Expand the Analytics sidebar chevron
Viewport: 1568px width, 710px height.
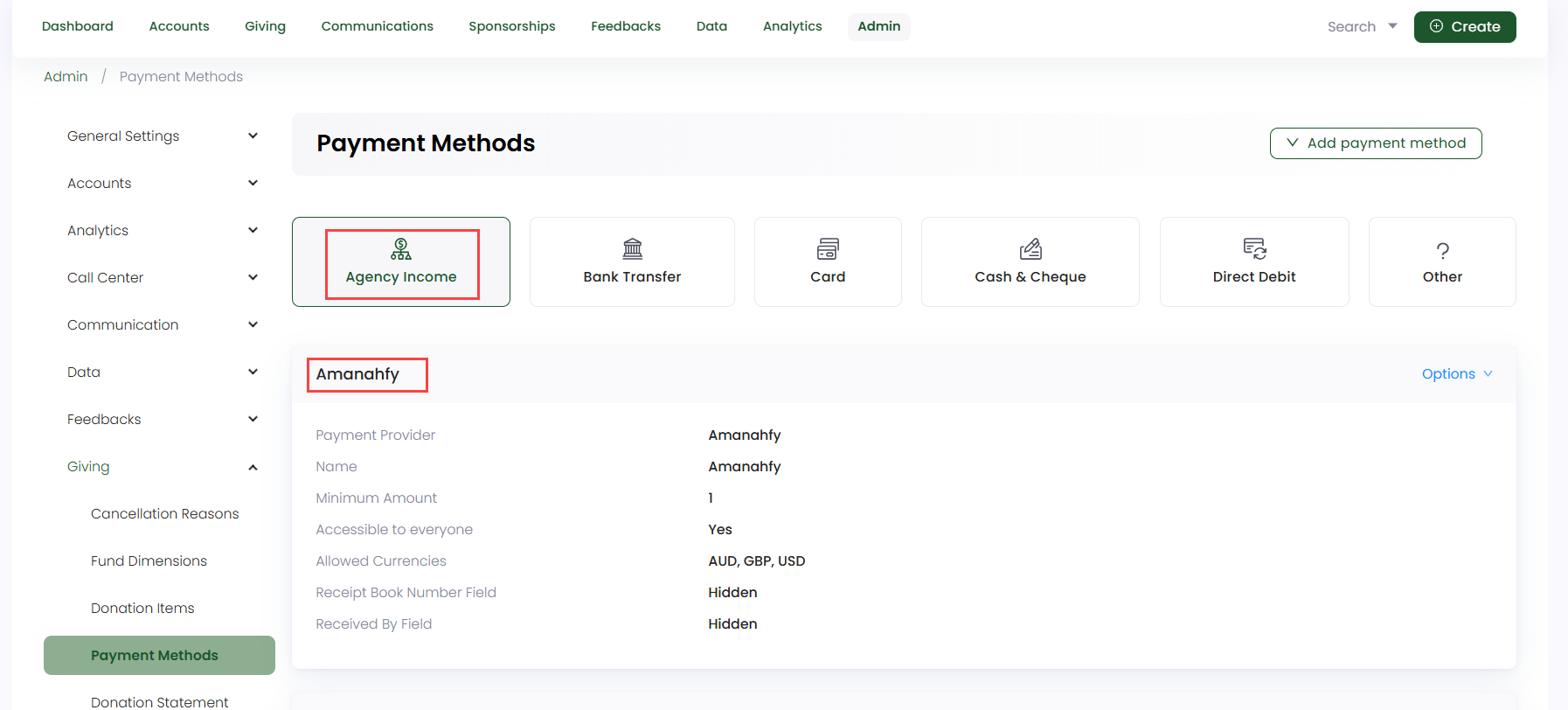coord(253,230)
